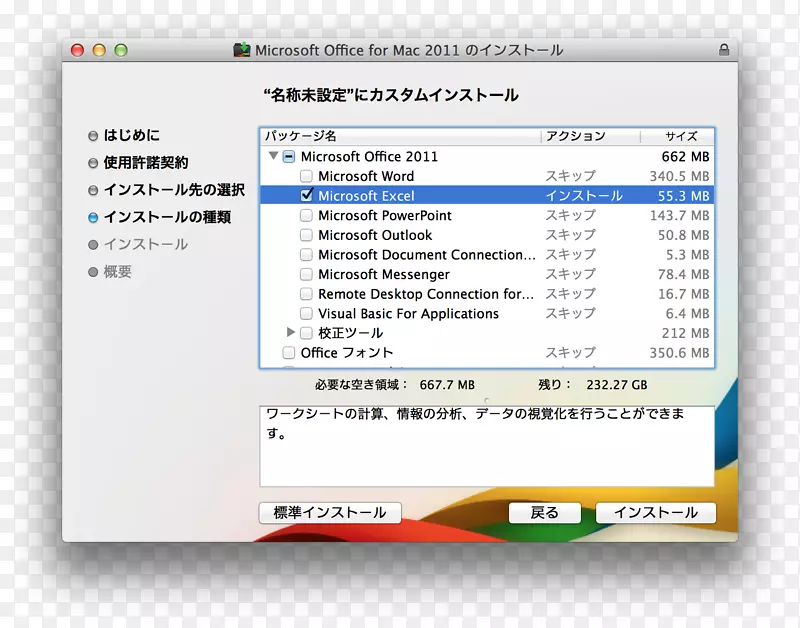Uncheck the Microsoft Excel package
The height and width of the screenshot is (628, 800).
click(306, 195)
